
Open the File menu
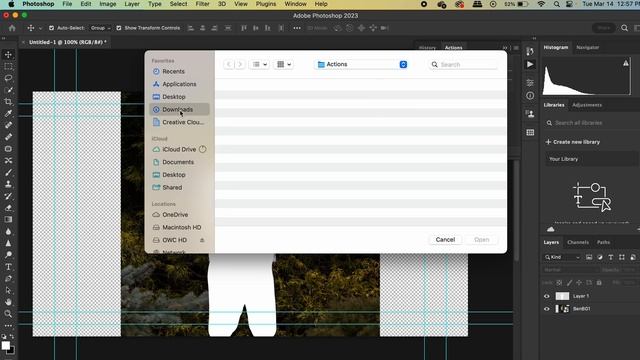coord(67,4)
